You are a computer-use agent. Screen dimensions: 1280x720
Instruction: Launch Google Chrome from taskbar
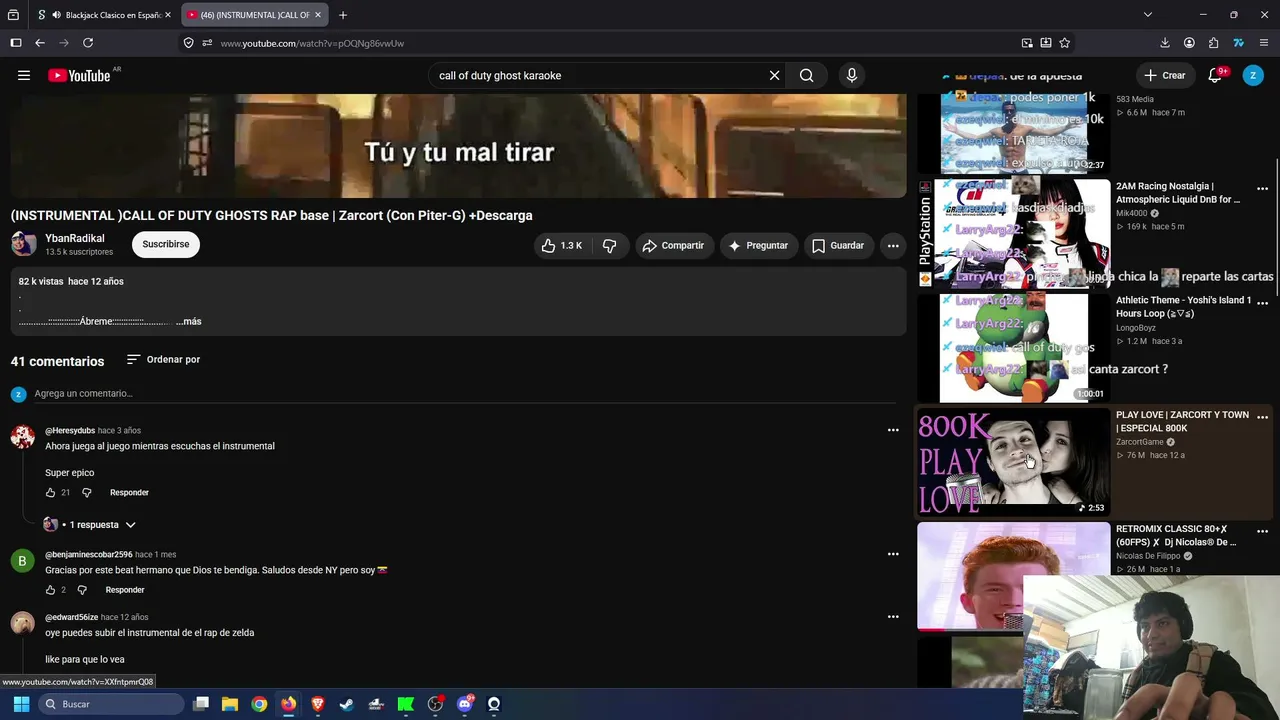(259, 704)
